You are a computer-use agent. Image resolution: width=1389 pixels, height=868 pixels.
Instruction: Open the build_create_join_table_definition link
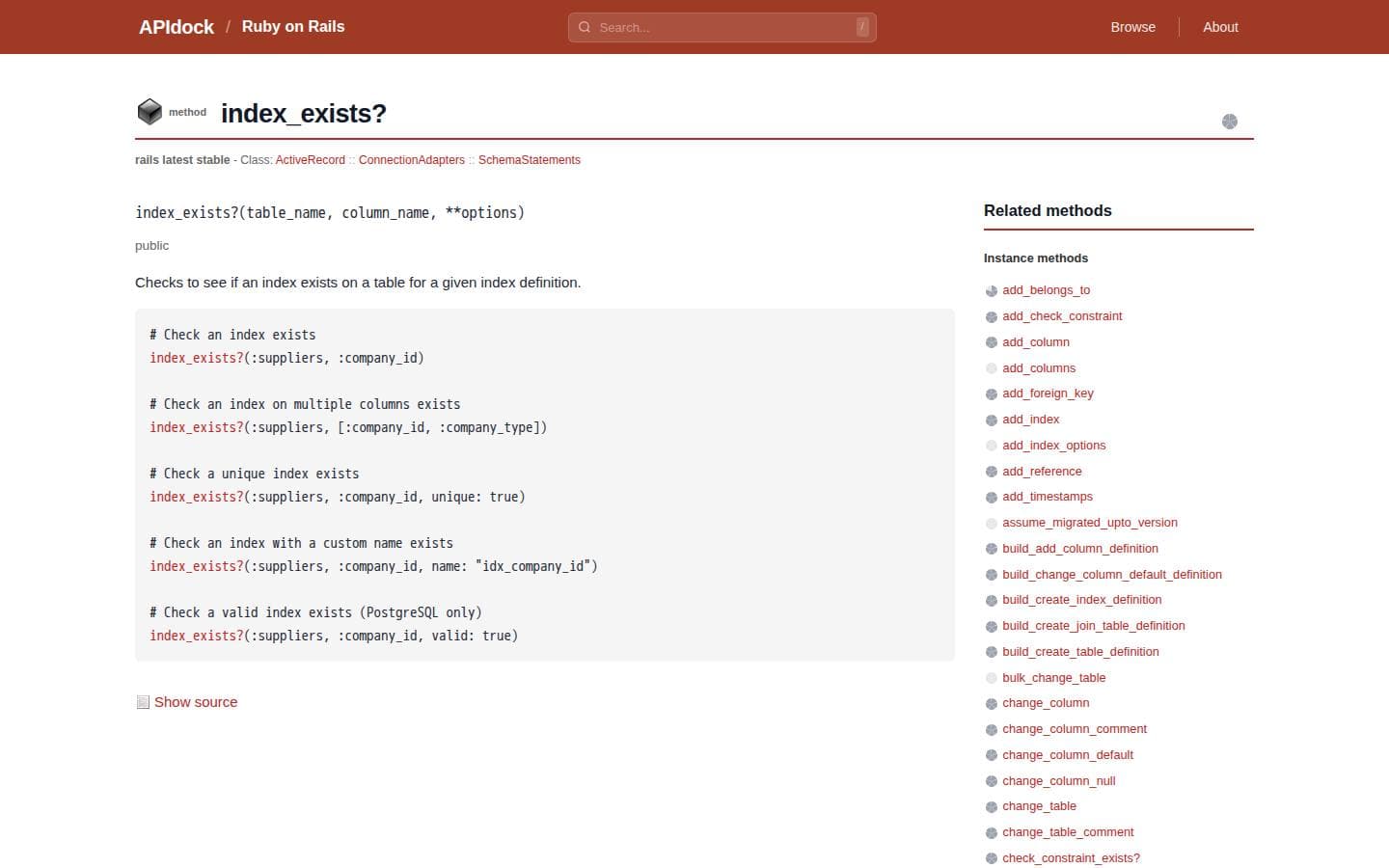pyautogui.click(x=1094, y=626)
